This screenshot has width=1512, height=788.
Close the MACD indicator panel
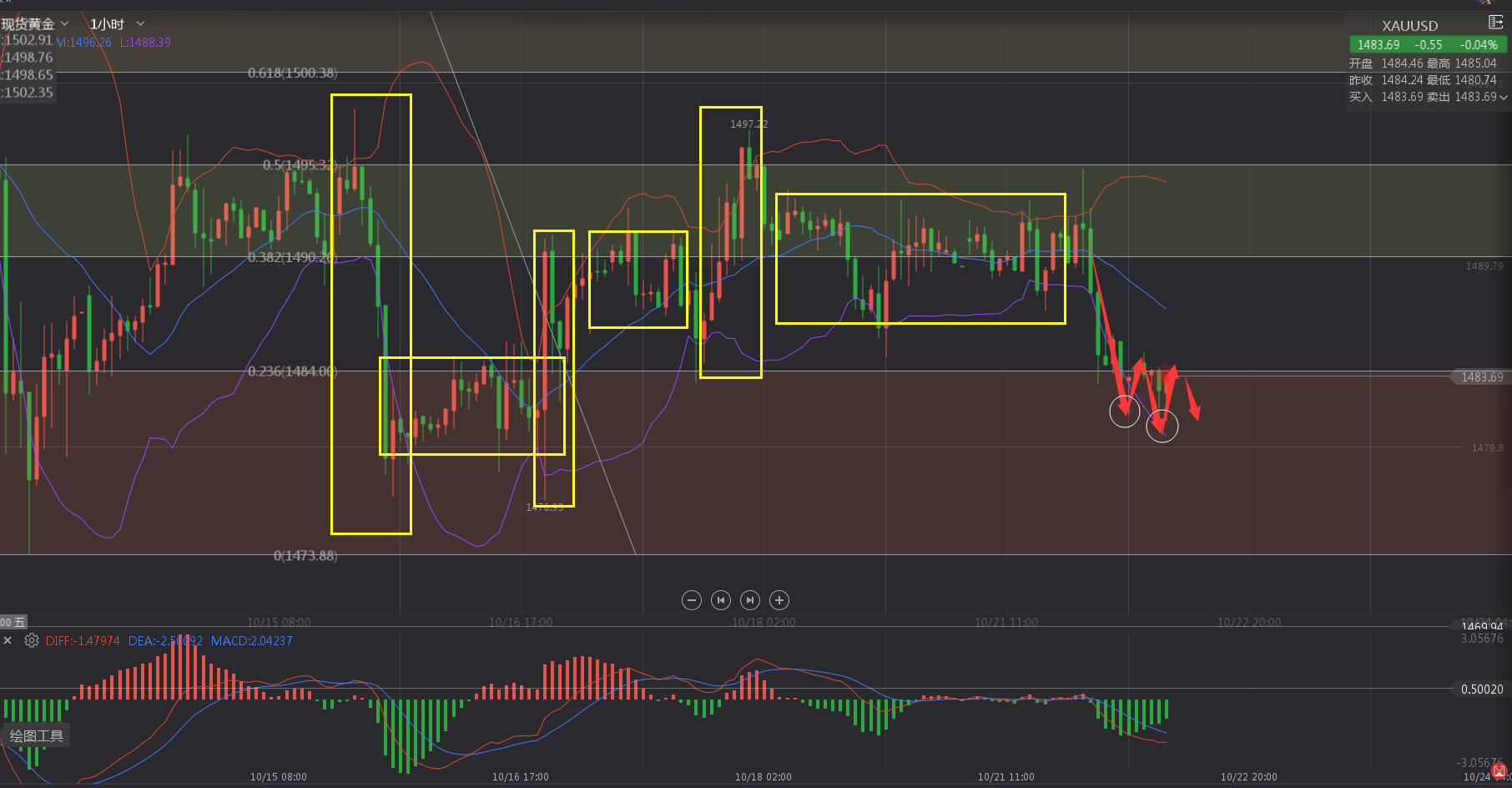point(8,641)
